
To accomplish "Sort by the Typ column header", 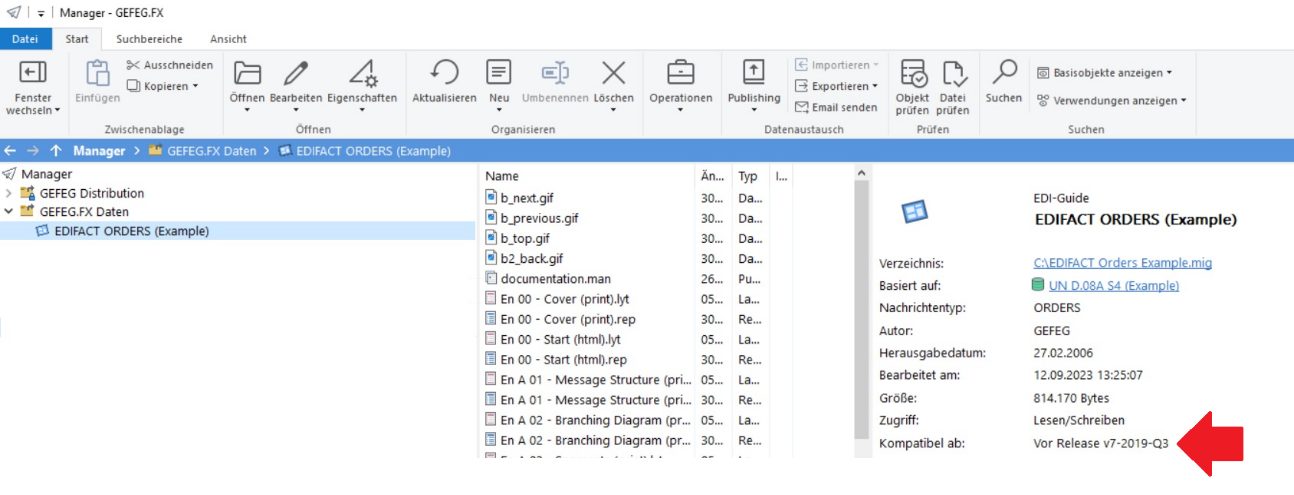I will coord(748,176).
